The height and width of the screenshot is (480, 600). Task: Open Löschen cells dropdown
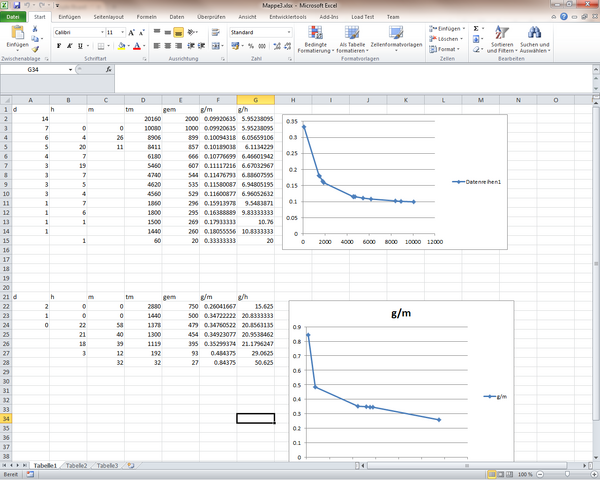point(446,39)
